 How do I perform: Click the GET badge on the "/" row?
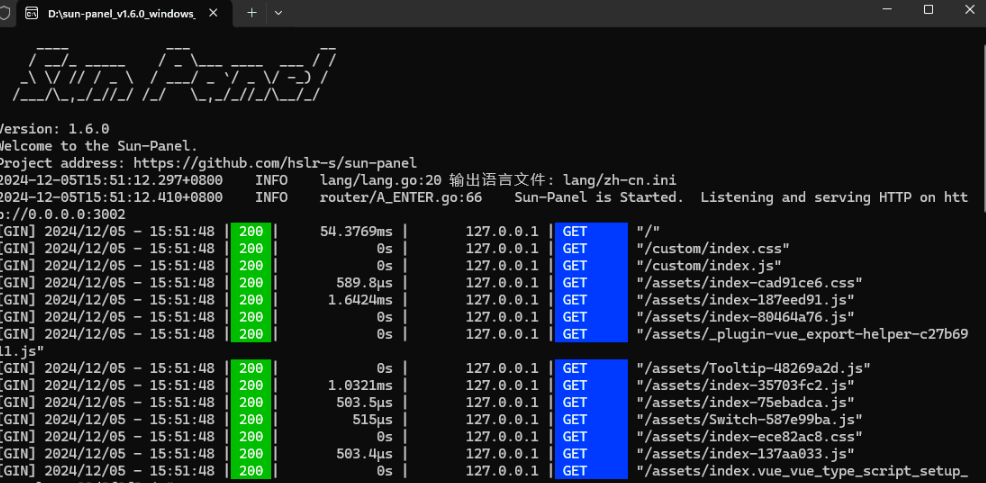[591, 231]
